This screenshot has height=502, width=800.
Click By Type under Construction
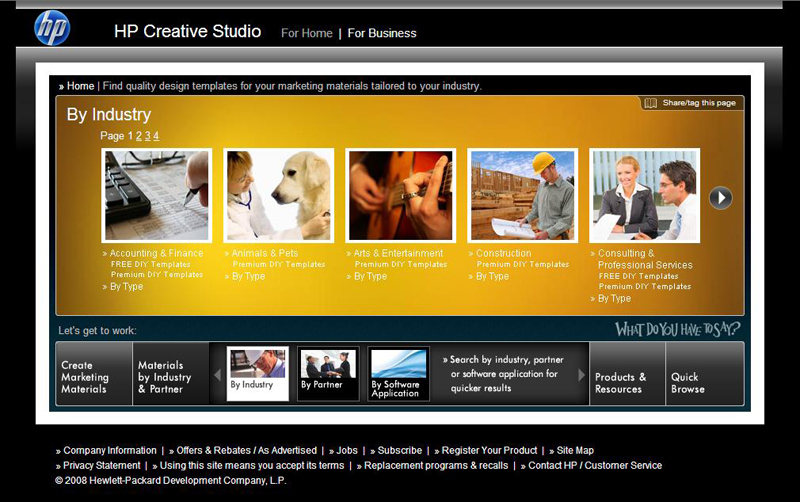point(492,276)
